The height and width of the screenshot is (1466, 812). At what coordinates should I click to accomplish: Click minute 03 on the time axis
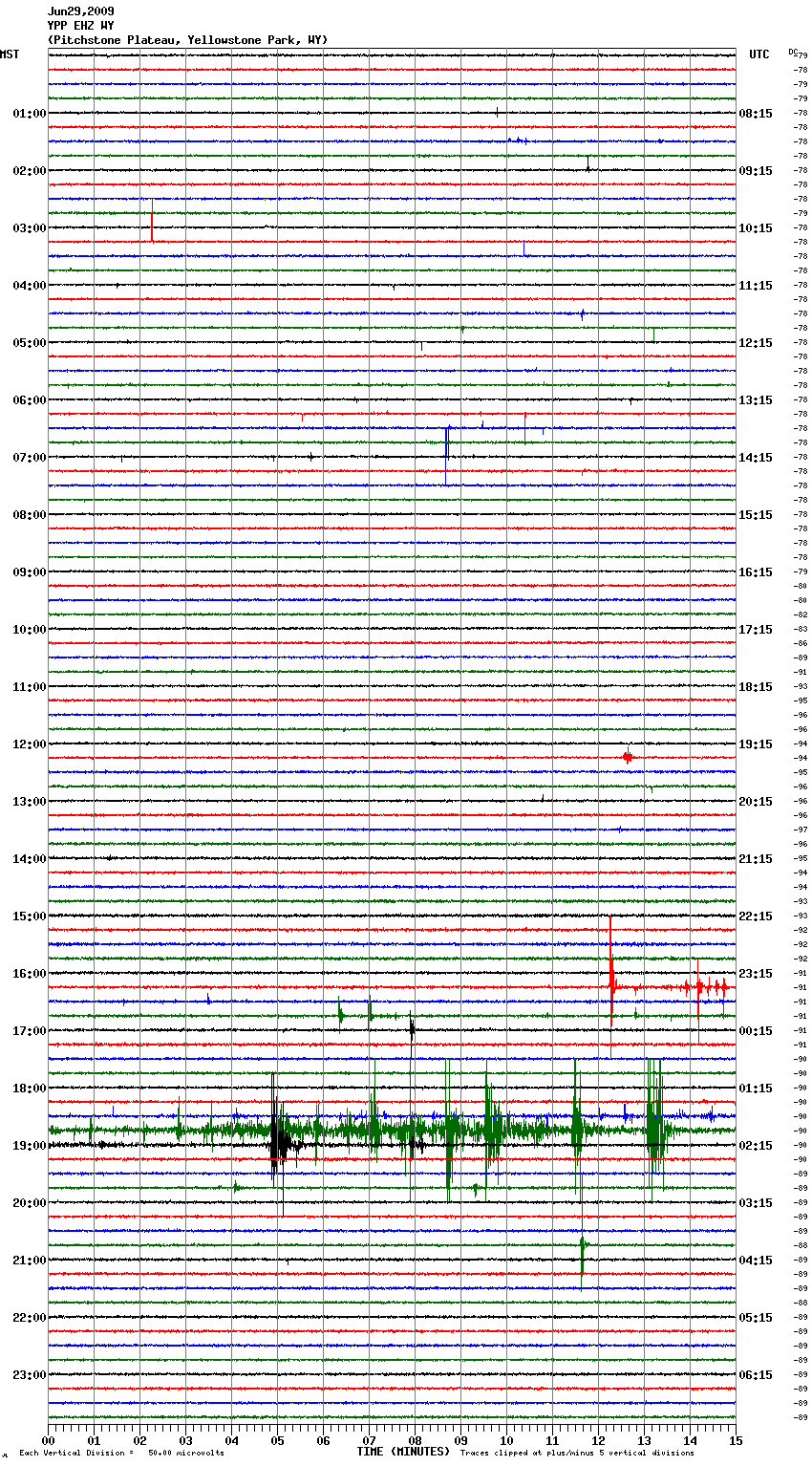[186, 1440]
